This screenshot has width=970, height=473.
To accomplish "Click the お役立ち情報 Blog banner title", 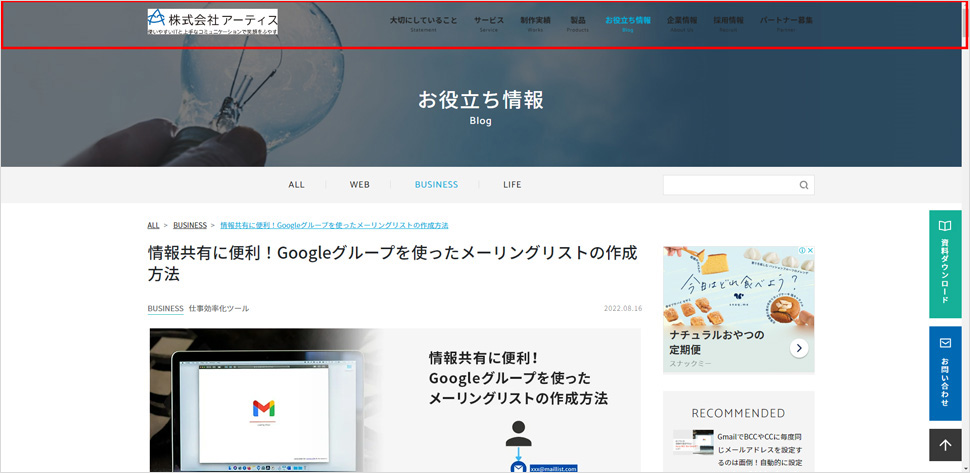I will point(481,106).
